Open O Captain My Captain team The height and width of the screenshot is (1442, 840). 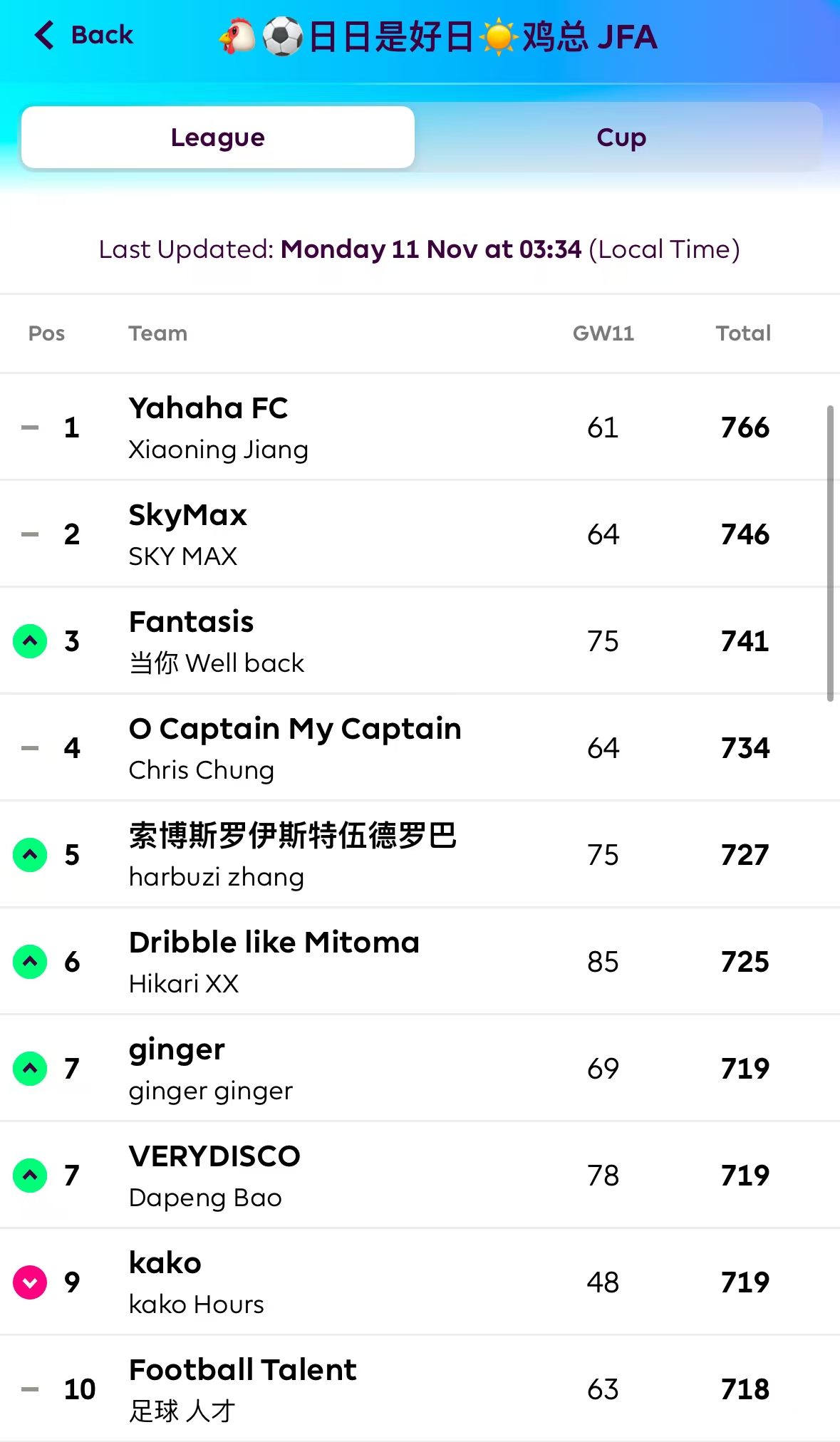click(x=295, y=730)
